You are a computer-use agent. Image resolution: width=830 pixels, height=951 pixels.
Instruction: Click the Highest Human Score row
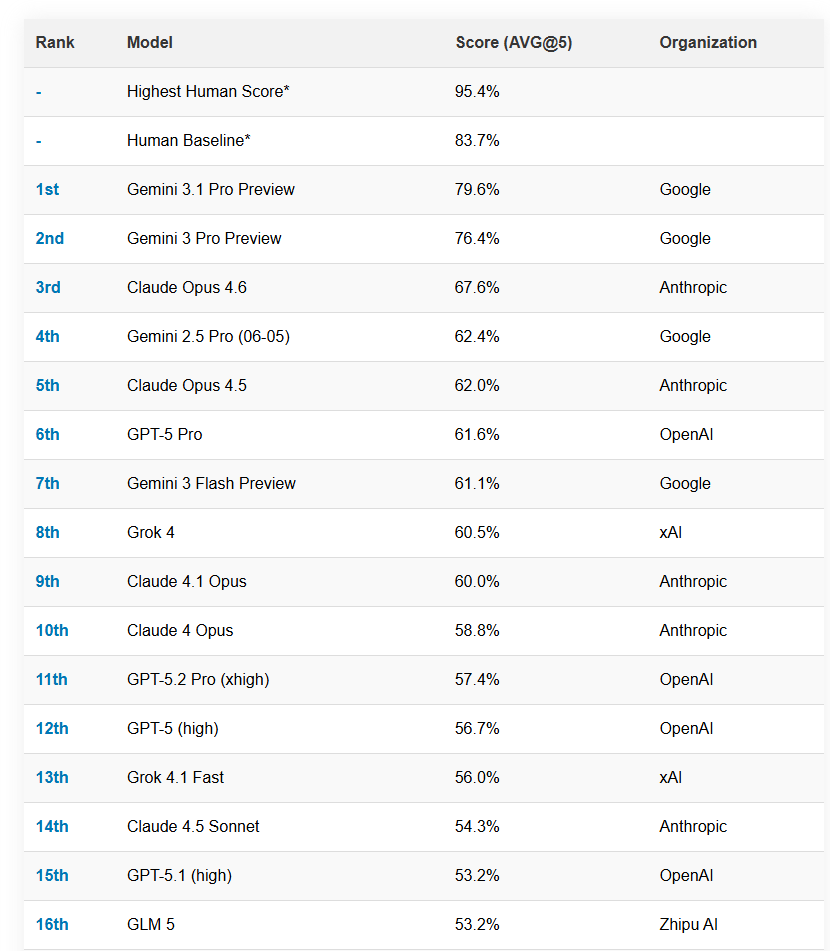[x=208, y=92]
